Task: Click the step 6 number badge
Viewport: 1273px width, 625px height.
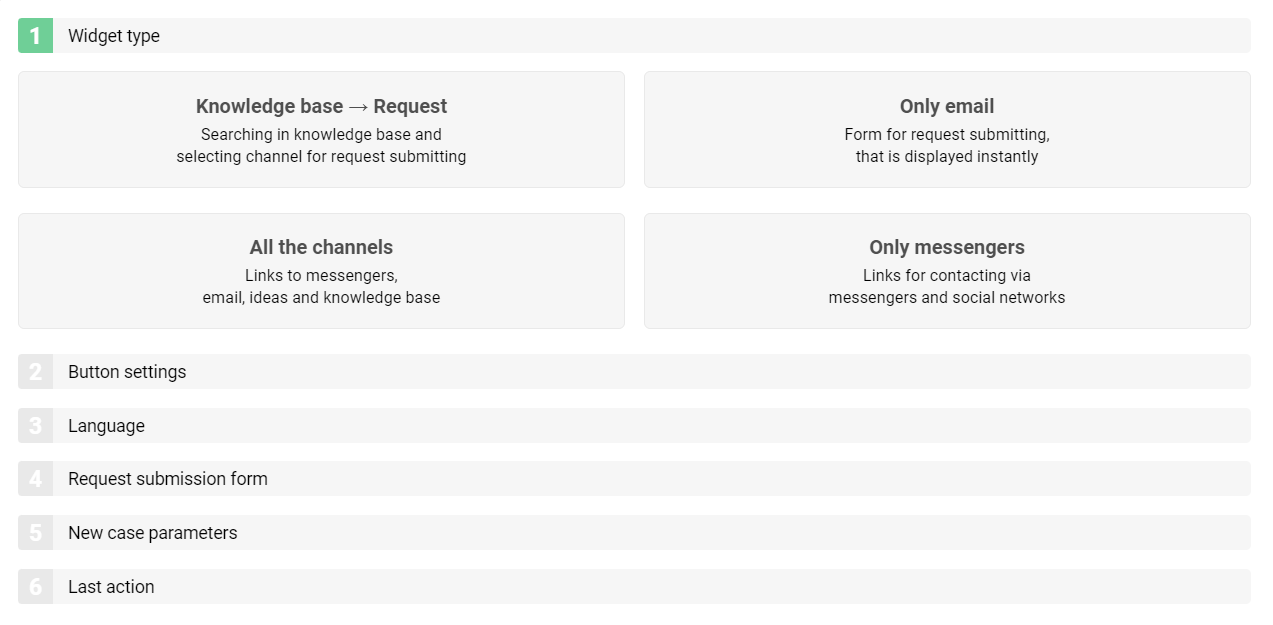Action: coord(35,587)
